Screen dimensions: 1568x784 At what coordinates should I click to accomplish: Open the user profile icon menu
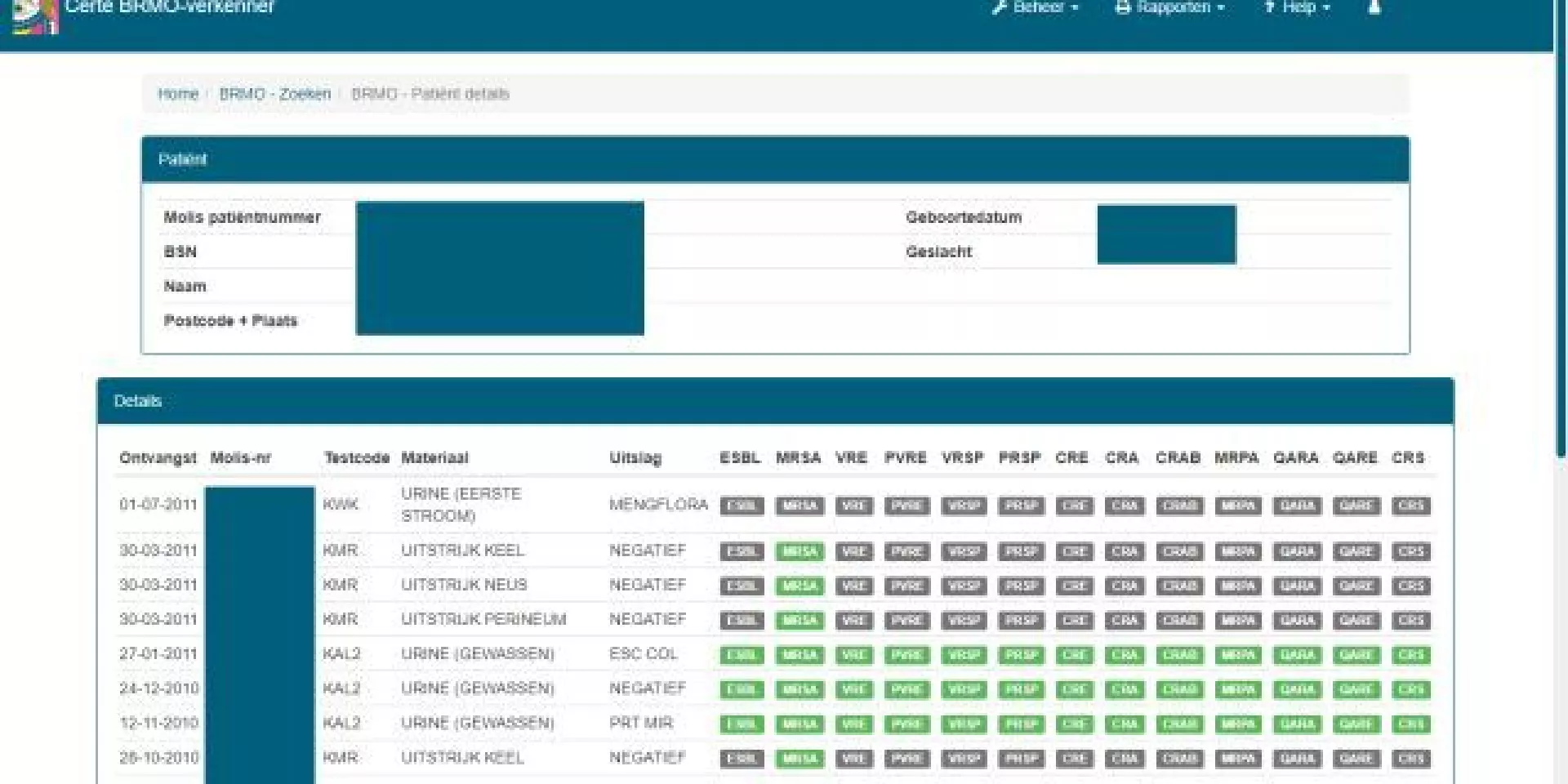(x=1374, y=8)
